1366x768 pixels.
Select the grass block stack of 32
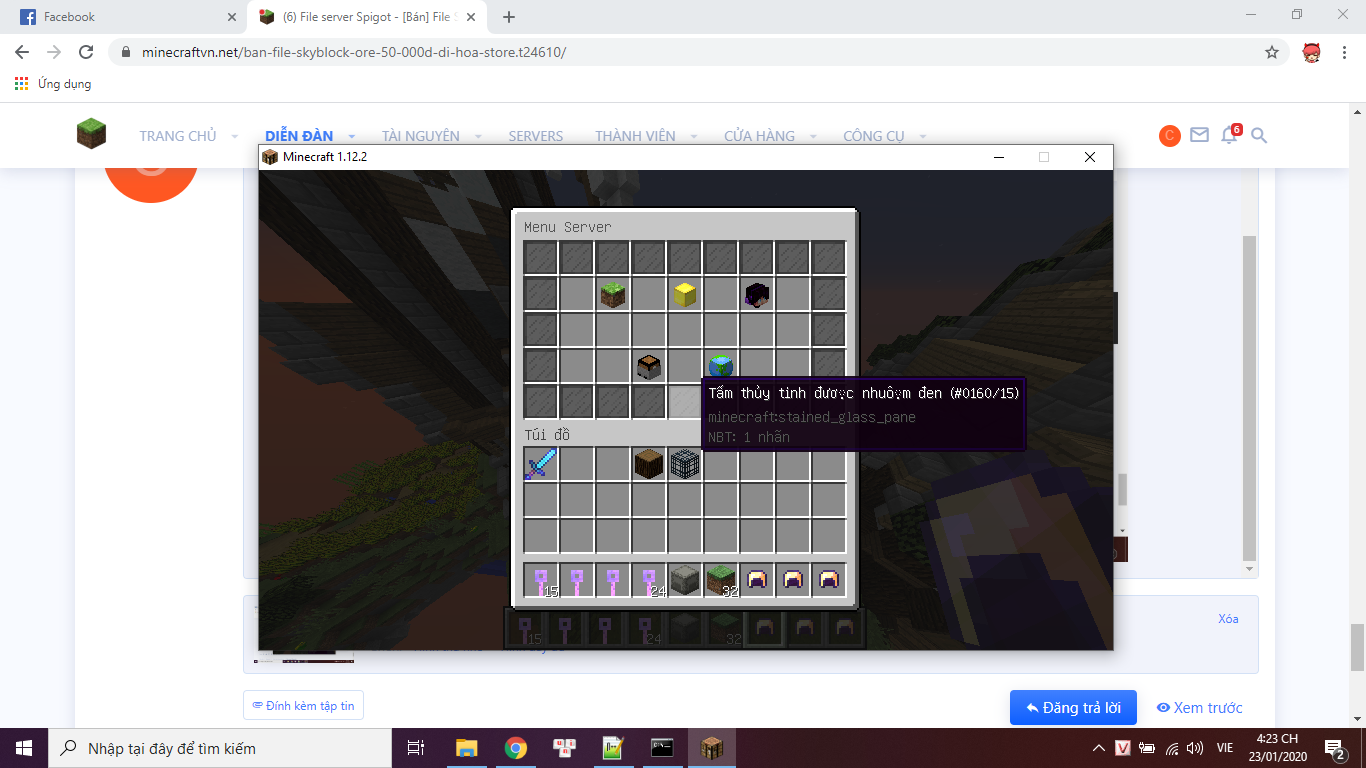721,580
